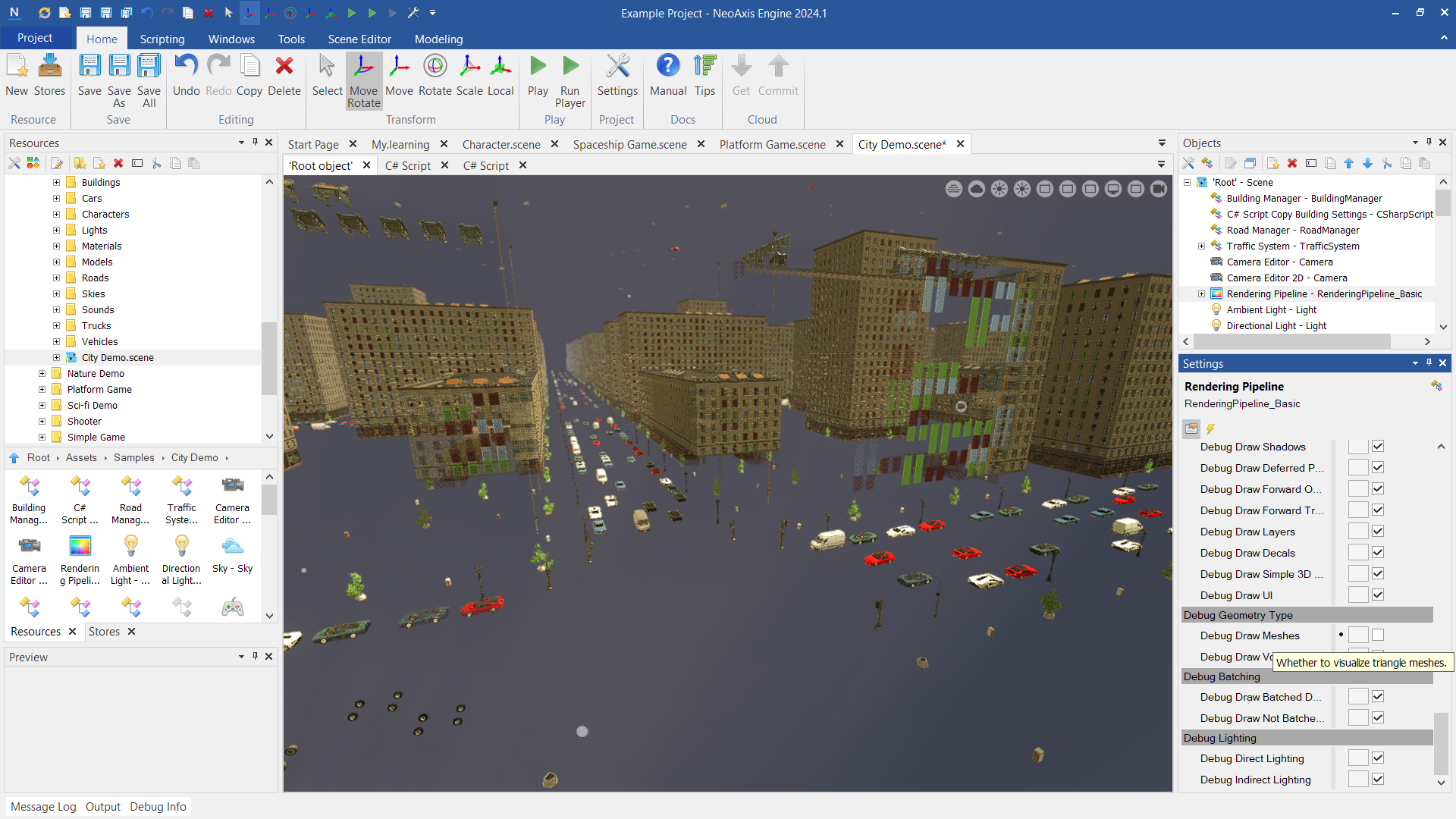Toggle the Debug Direct Lighting checkbox
The height and width of the screenshot is (819, 1456).
pyautogui.click(x=1378, y=758)
